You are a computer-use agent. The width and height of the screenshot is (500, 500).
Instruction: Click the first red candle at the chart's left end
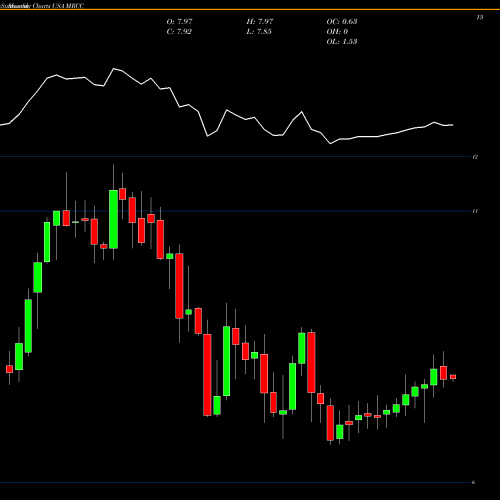point(9,369)
